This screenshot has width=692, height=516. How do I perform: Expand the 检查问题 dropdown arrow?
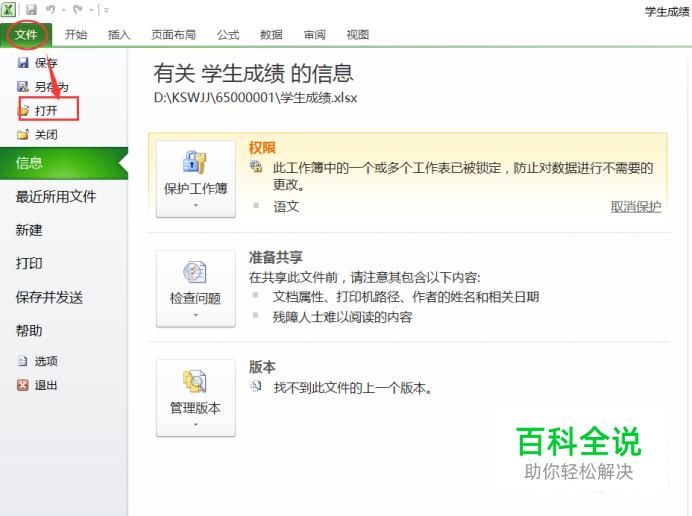pos(196,315)
